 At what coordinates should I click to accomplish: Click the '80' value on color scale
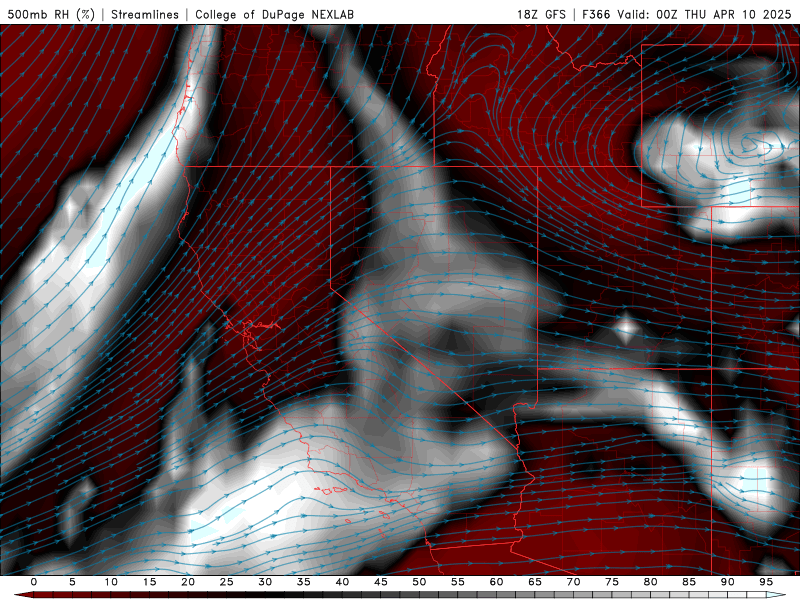(650, 582)
